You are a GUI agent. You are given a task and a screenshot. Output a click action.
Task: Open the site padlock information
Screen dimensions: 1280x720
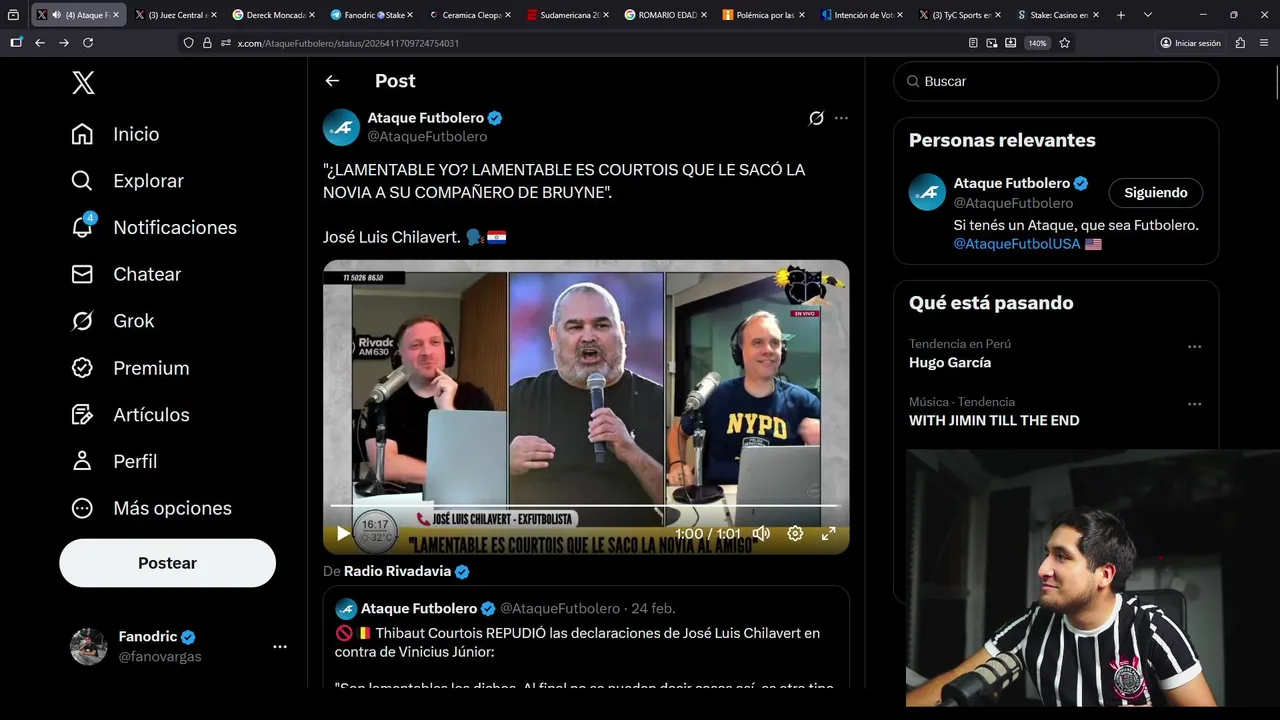pyautogui.click(x=207, y=43)
